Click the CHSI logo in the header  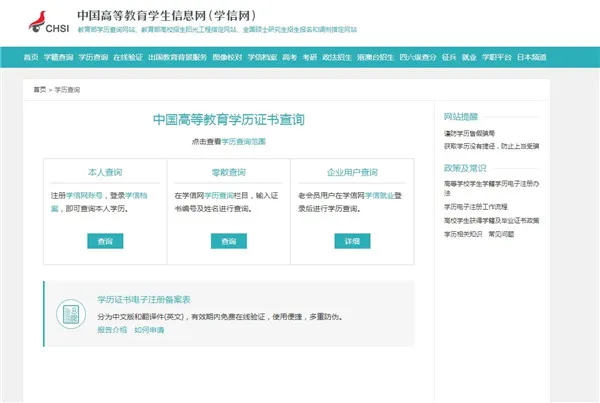tap(49, 23)
